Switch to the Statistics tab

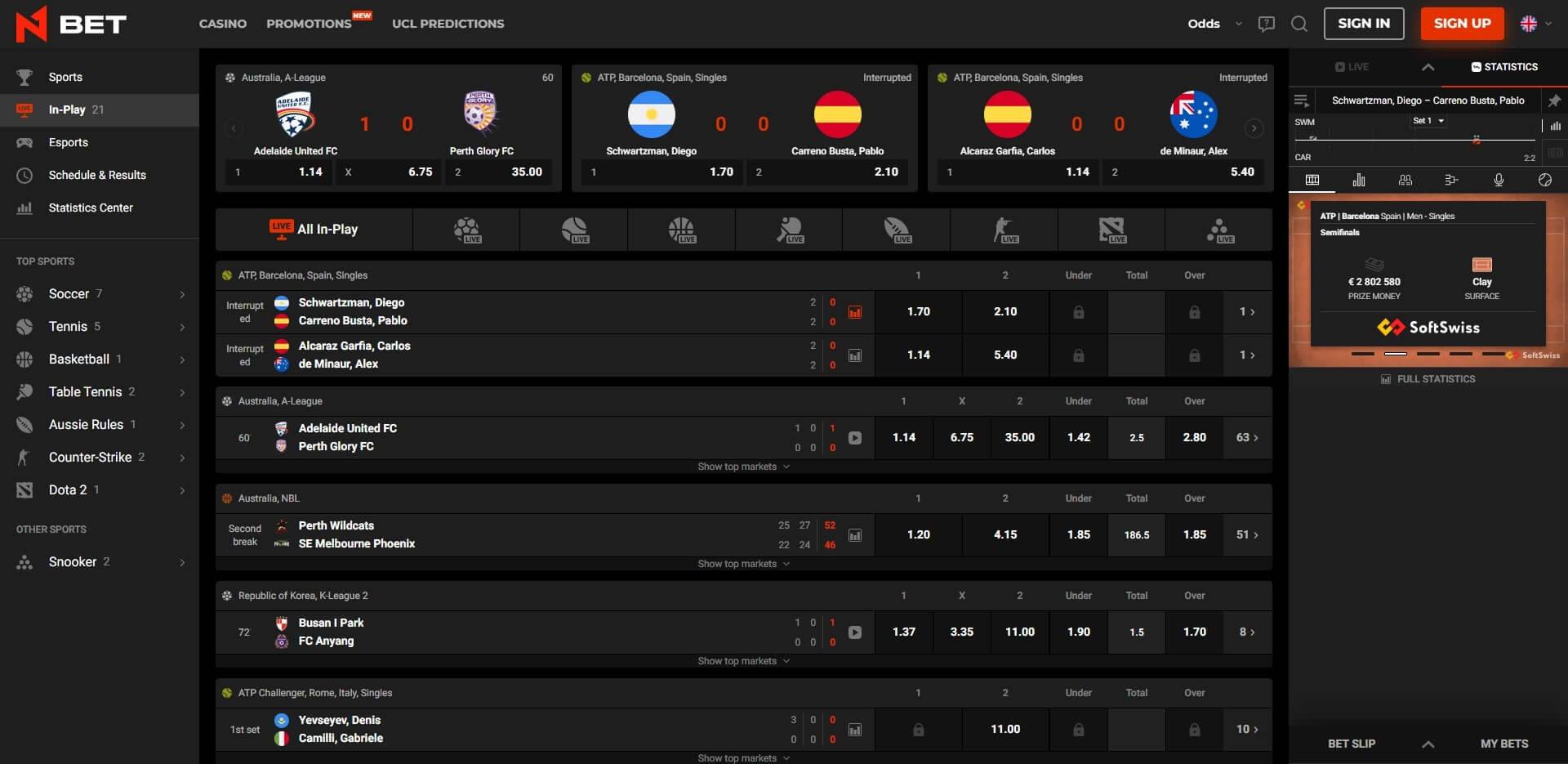[1504, 67]
